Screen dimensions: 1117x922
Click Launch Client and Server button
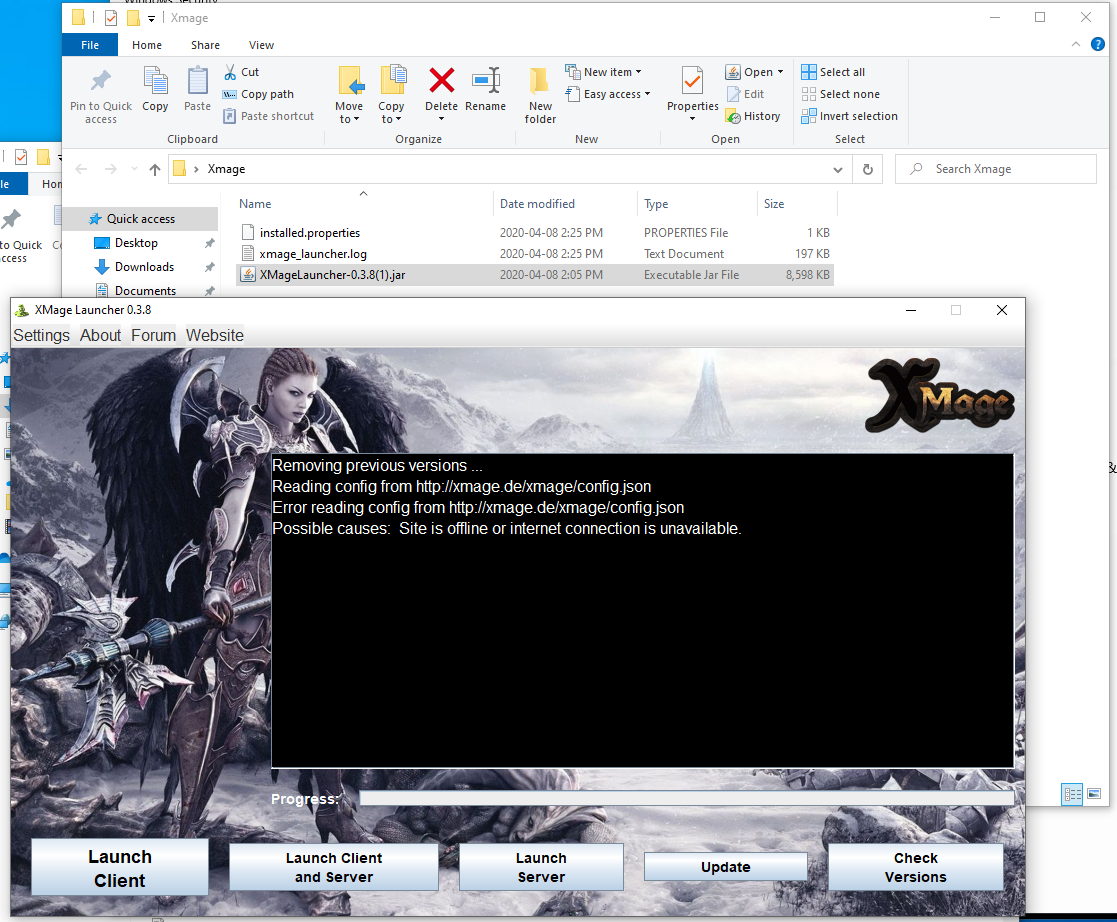pos(333,867)
